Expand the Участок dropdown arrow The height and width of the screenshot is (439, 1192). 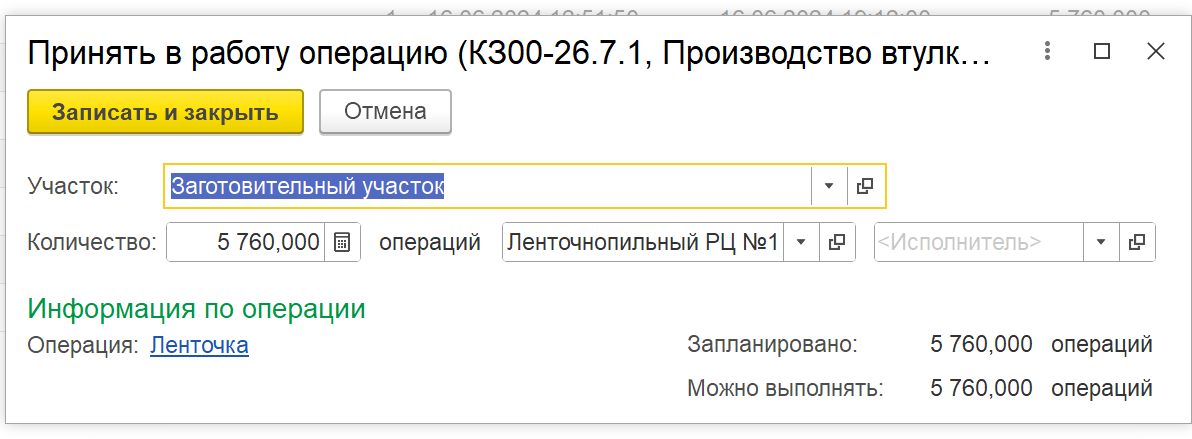coord(829,186)
